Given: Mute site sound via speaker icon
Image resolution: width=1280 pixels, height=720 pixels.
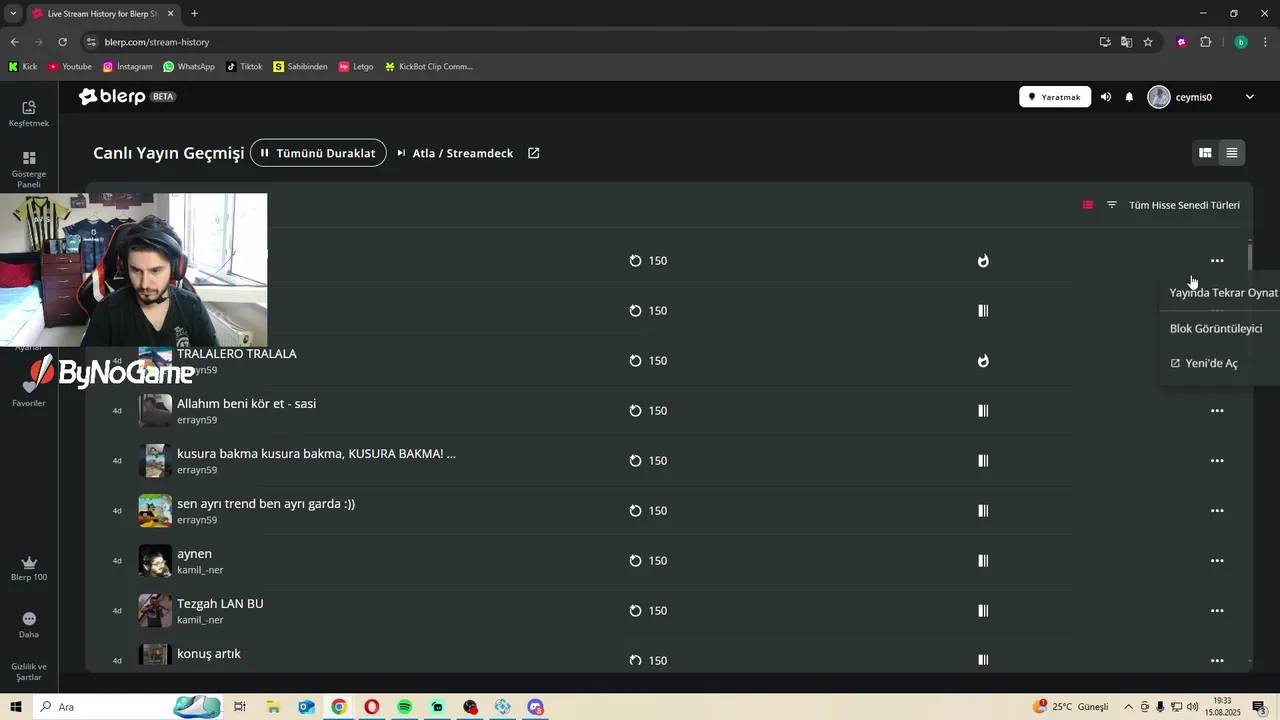Looking at the screenshot, I should (1105, 97).
